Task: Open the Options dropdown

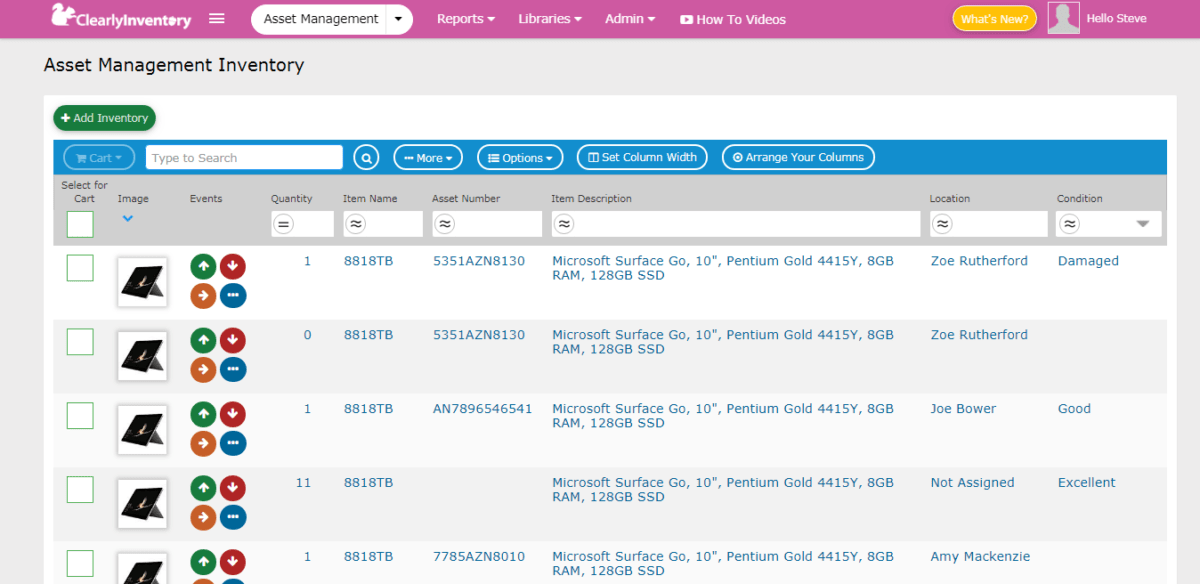Action: point(520,157)
